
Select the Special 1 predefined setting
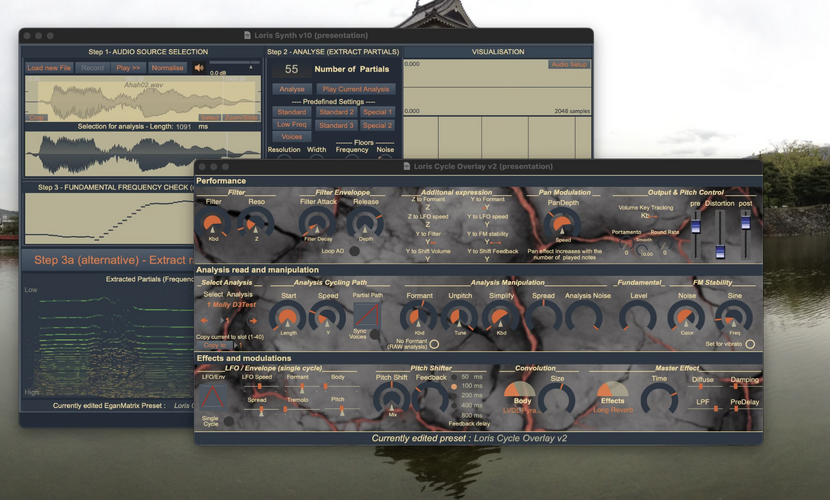point(377,112)
